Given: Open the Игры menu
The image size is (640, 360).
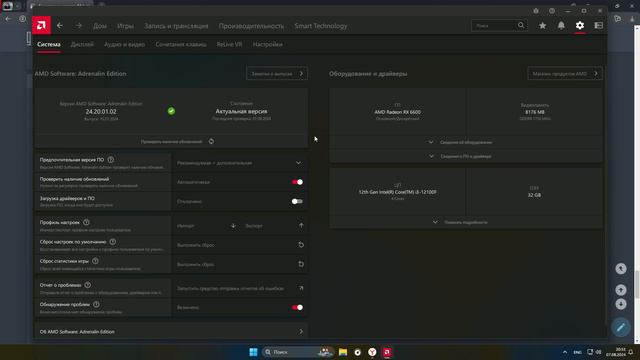Looking at the screenshot, I should tap(125, 26).
